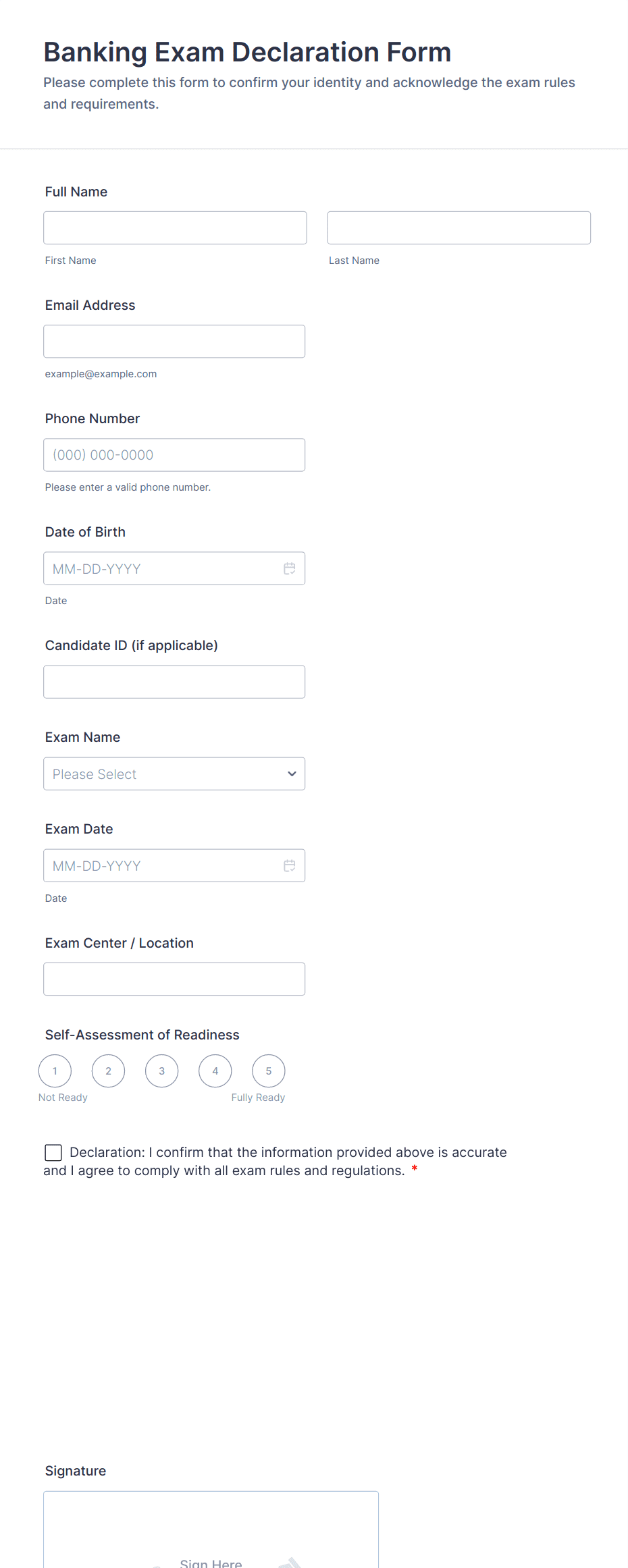
Task: Click the Phone Number input field
Action: coord(174,455)
